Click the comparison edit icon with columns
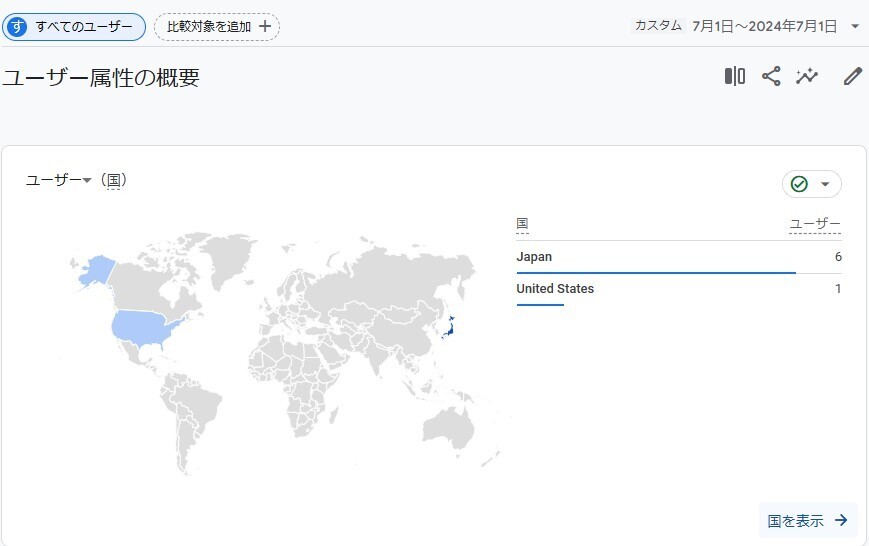 (735, 76)
